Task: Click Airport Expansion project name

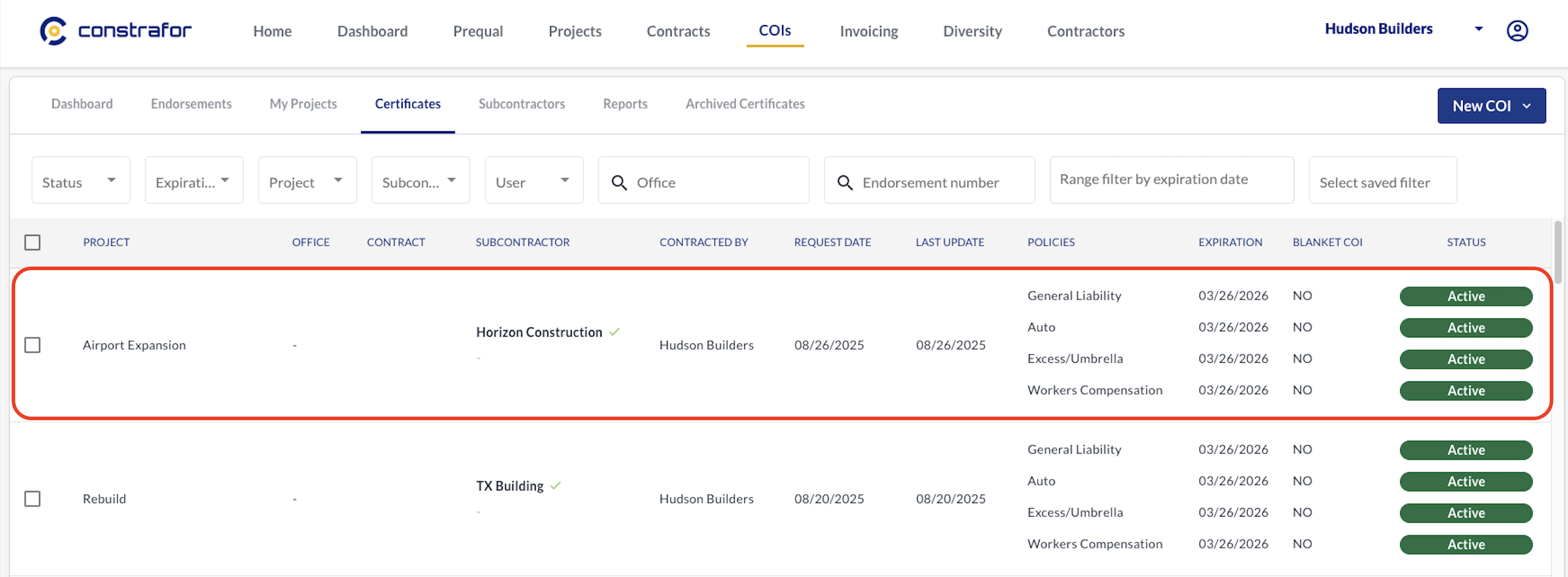Action: point(134,345)
